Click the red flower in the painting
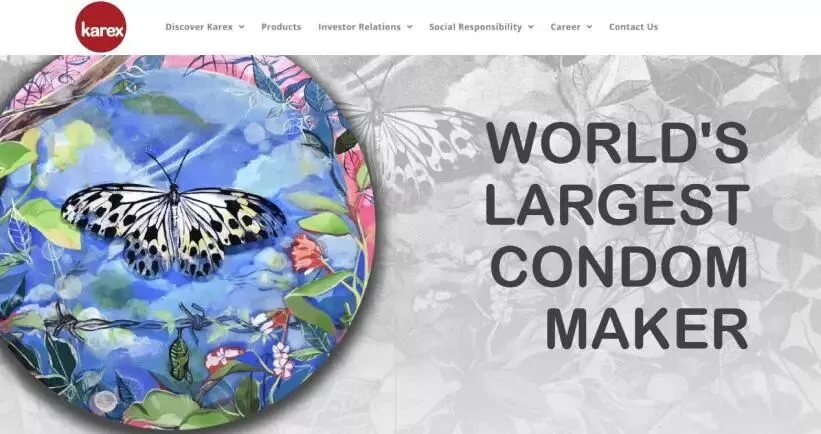This screenshot has height=434, width=821. click(x=307, y=253)
